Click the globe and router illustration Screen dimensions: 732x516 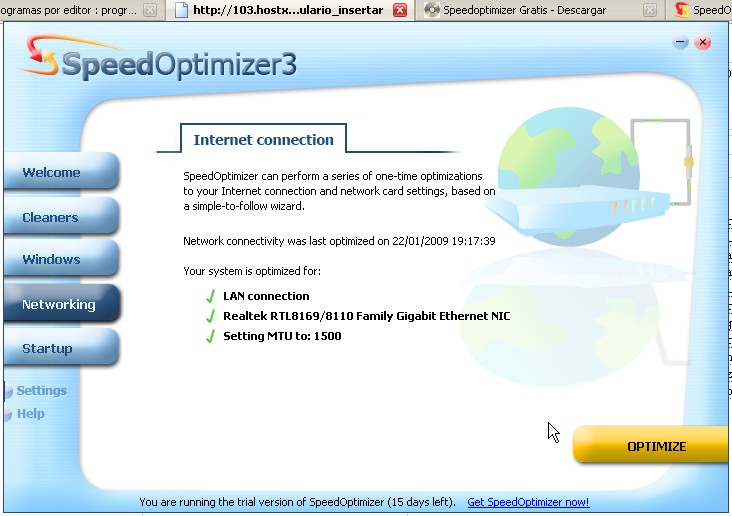click(x=588, y=177)
